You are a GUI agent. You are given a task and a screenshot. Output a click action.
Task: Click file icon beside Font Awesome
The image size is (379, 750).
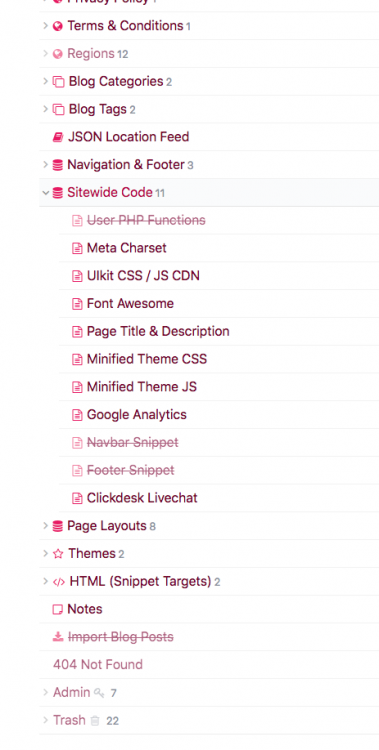pos(77,304)
